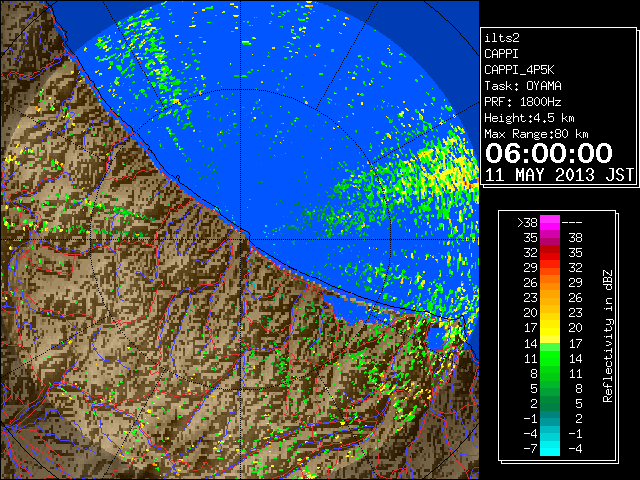Select the "CAPPI_4P5K" product name text
The width and height of the screenshot is (640, 480).
[519, 70]
